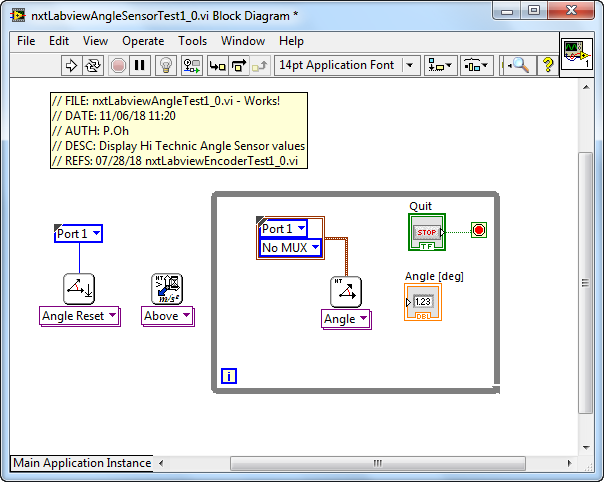Image resolution: width=604 pixels, height=482 pixels.
Task: Click the Step Over button
Action: (239, 65)
